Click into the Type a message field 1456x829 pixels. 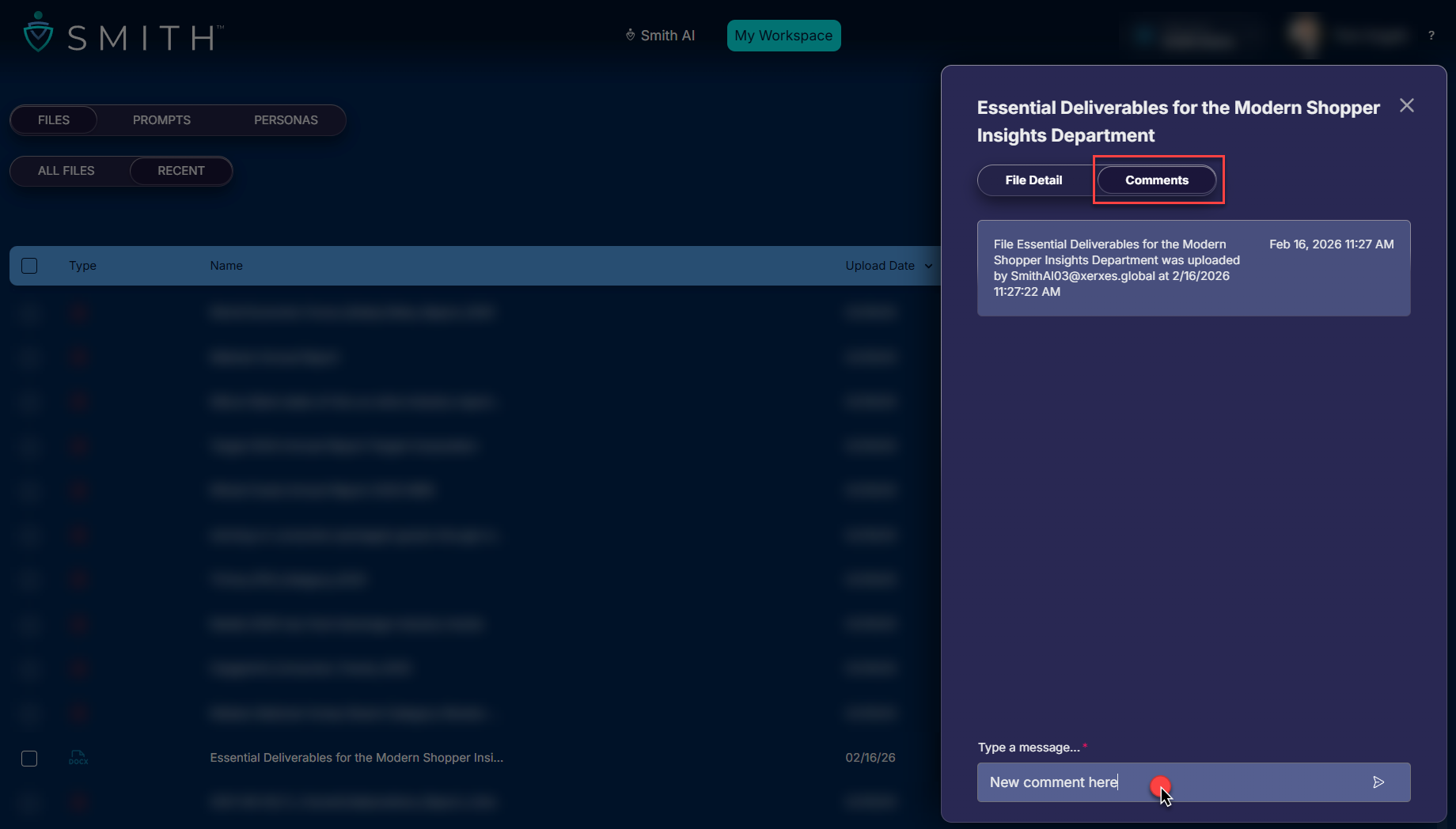(1171, 782)
